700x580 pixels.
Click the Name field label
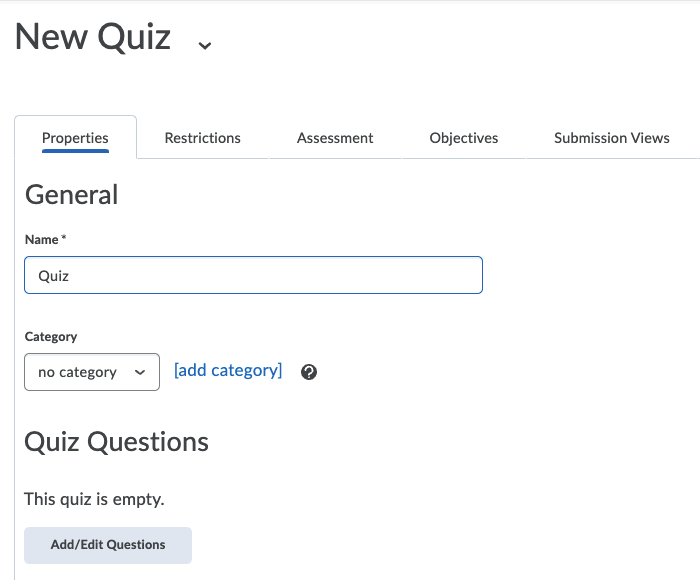41,240
